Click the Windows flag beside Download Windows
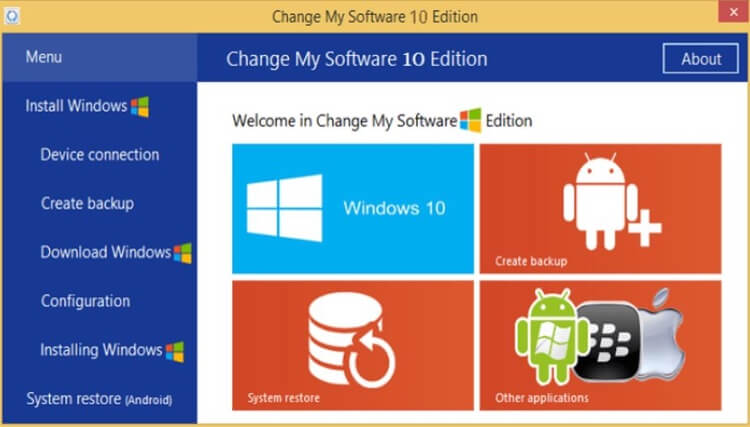This screenshot has width=750, height=427. [x=182, y=252]
